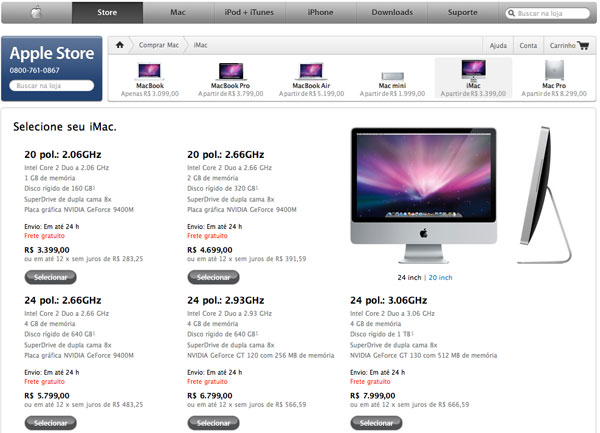Focus the Apple Store sidebar search field

(x=52, y=86)
